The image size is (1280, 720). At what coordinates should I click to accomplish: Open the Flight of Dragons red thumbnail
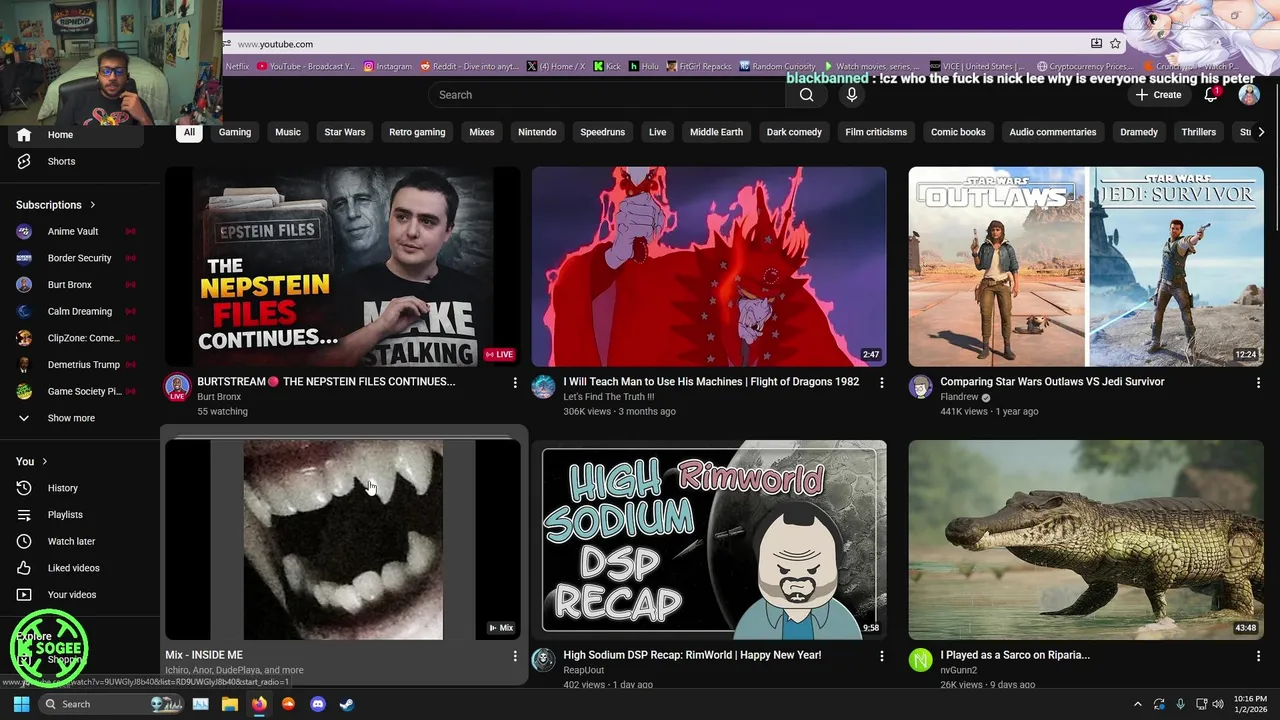[x=709, y=266]
